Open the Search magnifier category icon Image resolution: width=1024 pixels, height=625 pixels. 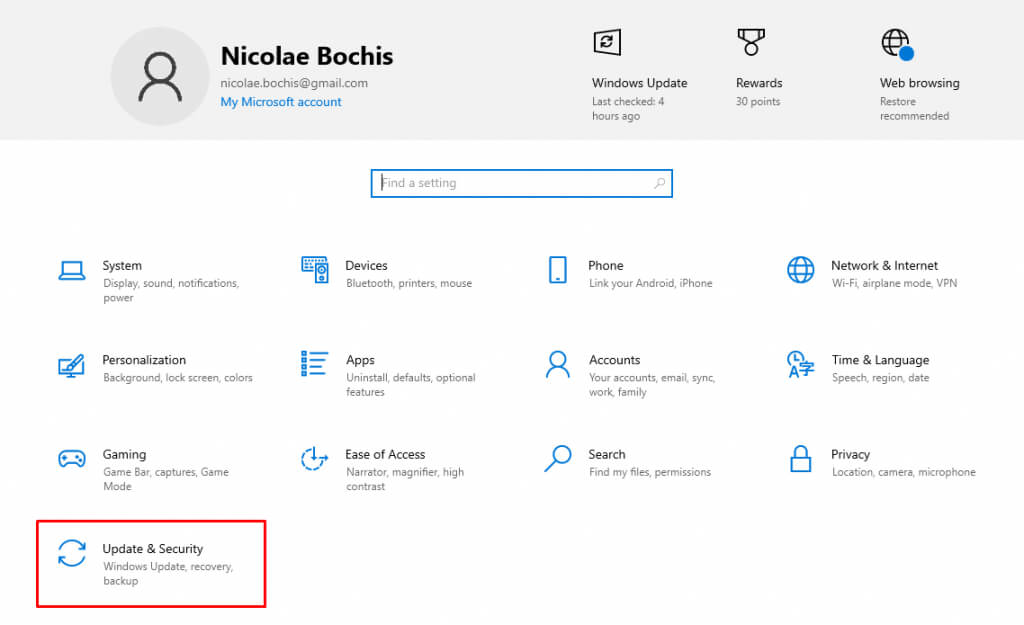coord(557,459)
